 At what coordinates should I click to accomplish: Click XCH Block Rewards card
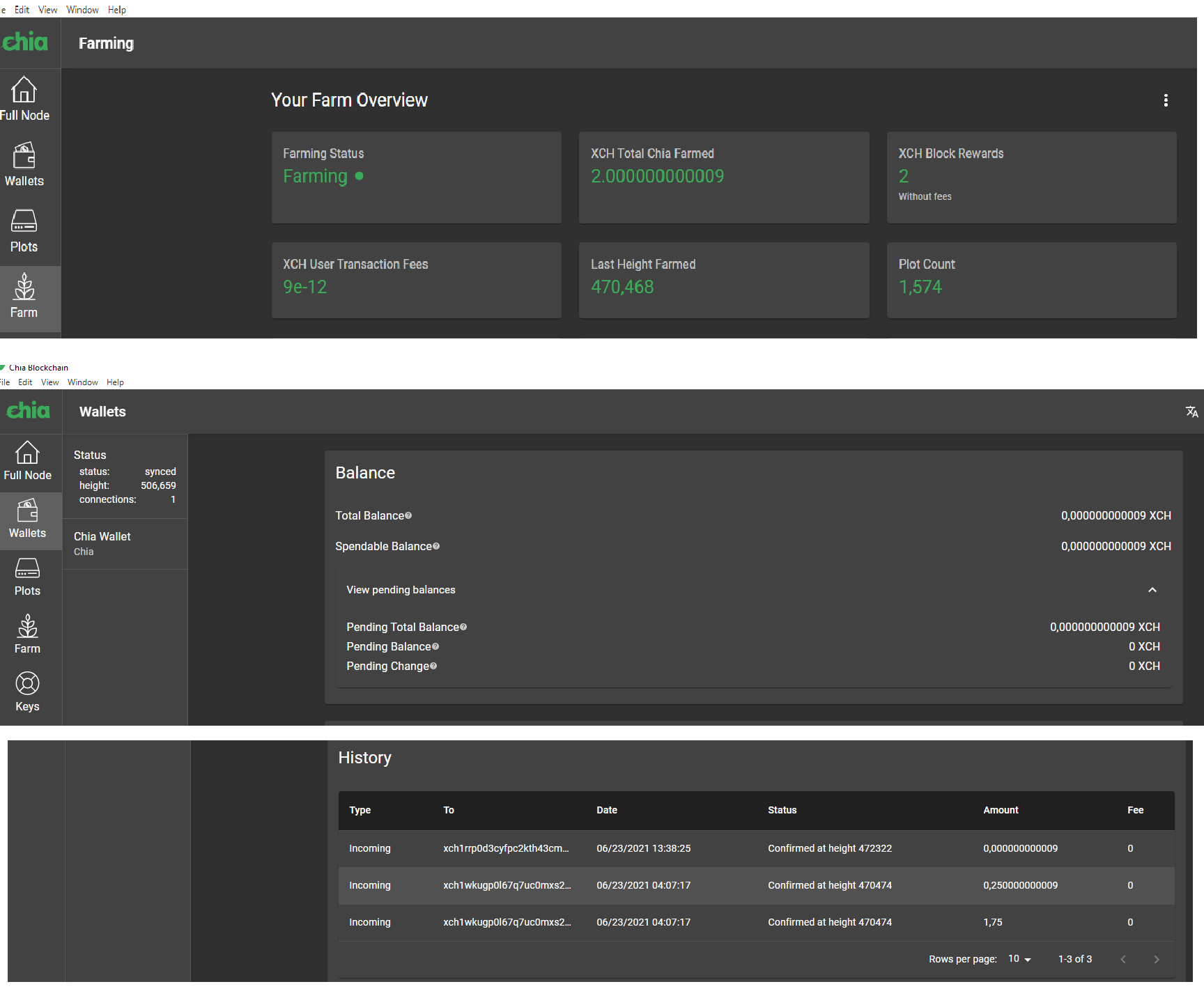pos(1032,178)
